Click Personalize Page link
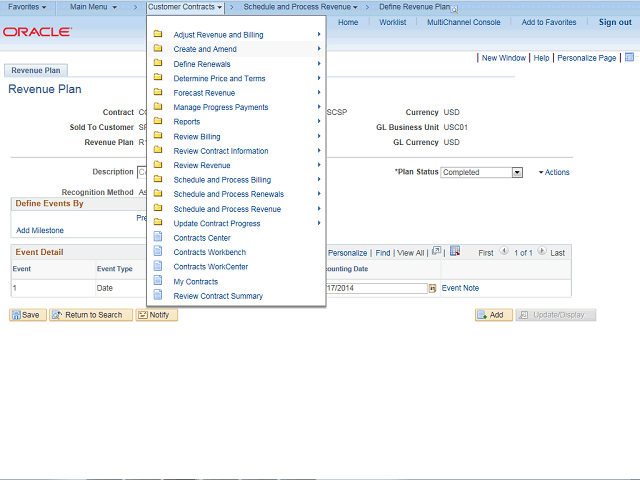Viewport: 640px width, 480px height. (x=587, y=58)
